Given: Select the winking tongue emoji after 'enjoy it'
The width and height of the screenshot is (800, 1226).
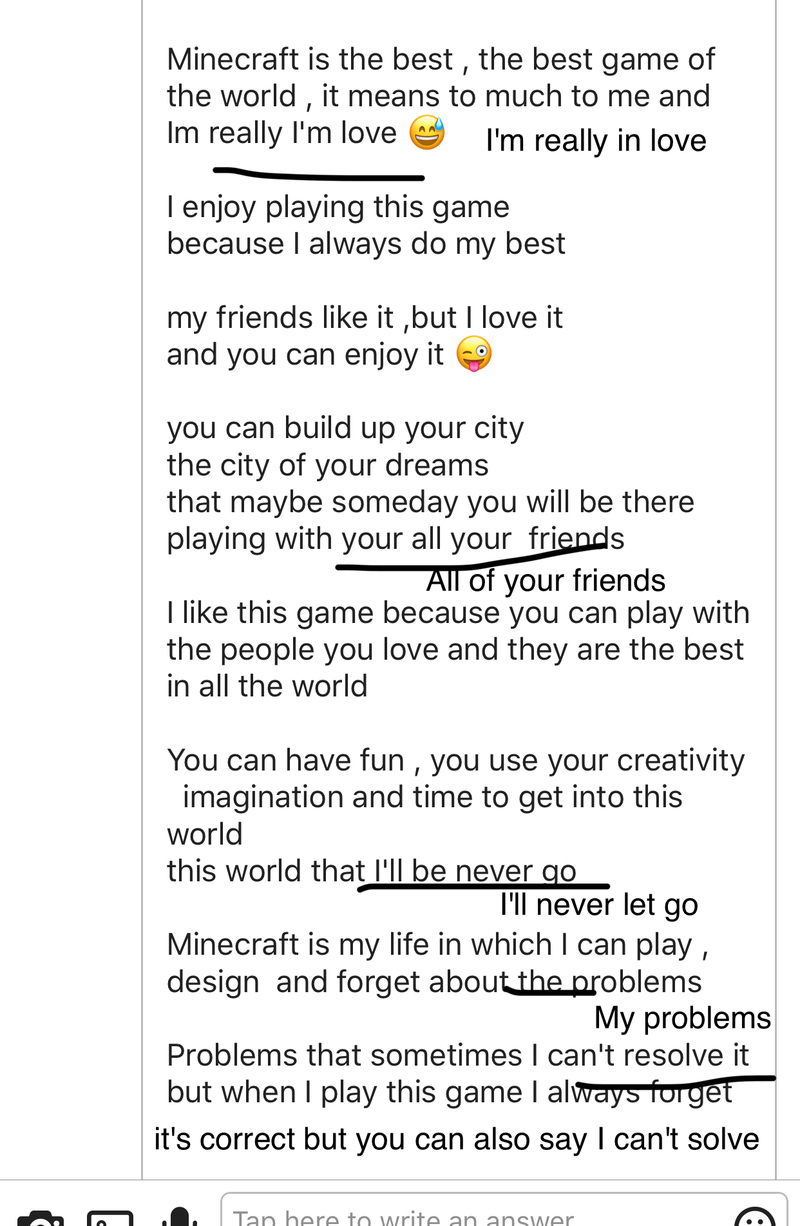Looking at the screenshot, I should (474, 355).
